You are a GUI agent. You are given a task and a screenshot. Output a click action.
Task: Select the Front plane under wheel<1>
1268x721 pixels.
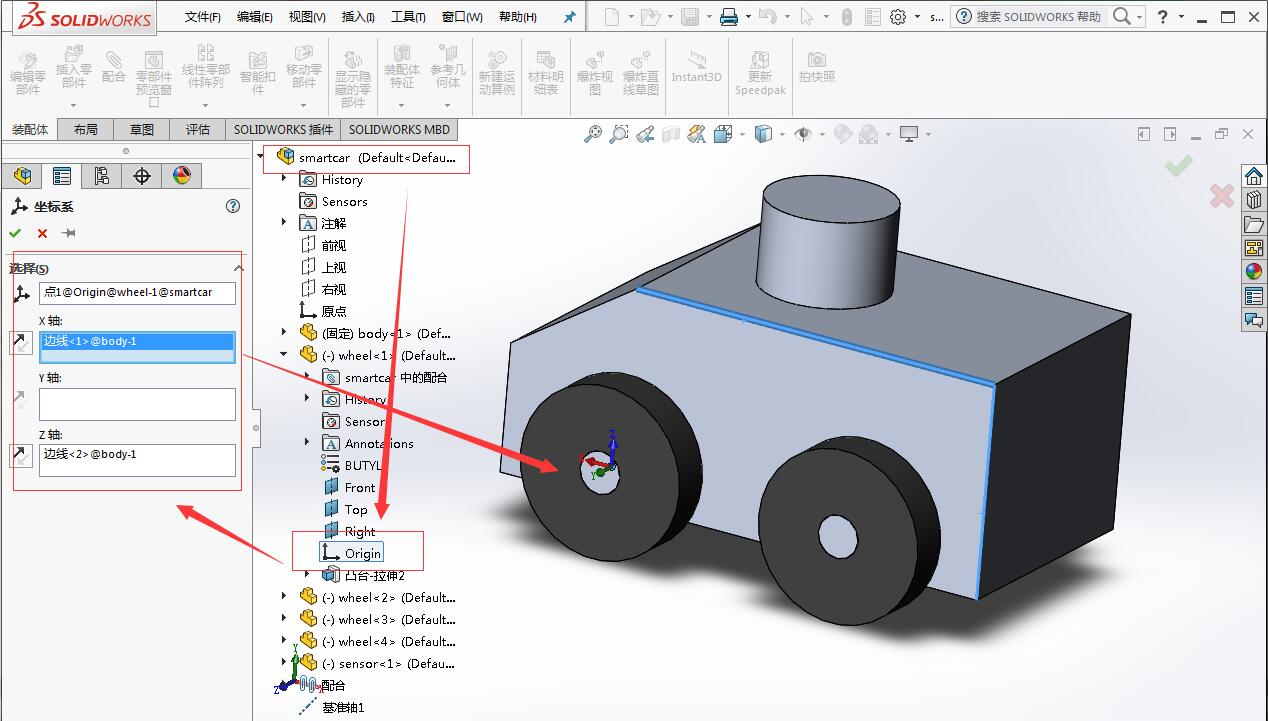click(x=350, y=487)
